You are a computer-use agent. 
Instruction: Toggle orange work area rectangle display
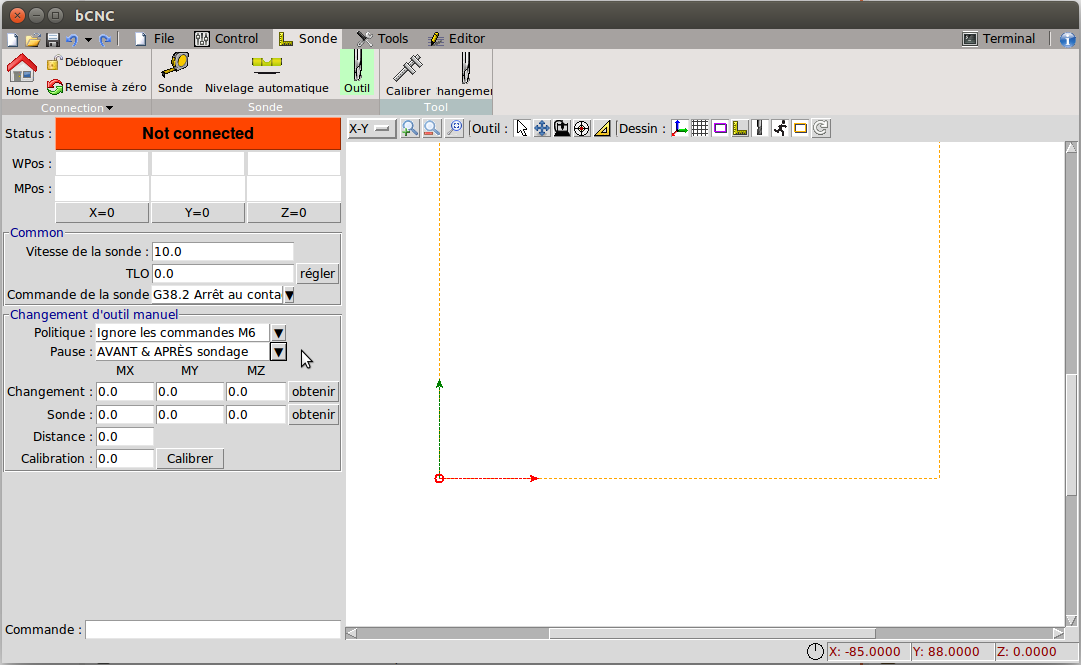coord(800,128)
